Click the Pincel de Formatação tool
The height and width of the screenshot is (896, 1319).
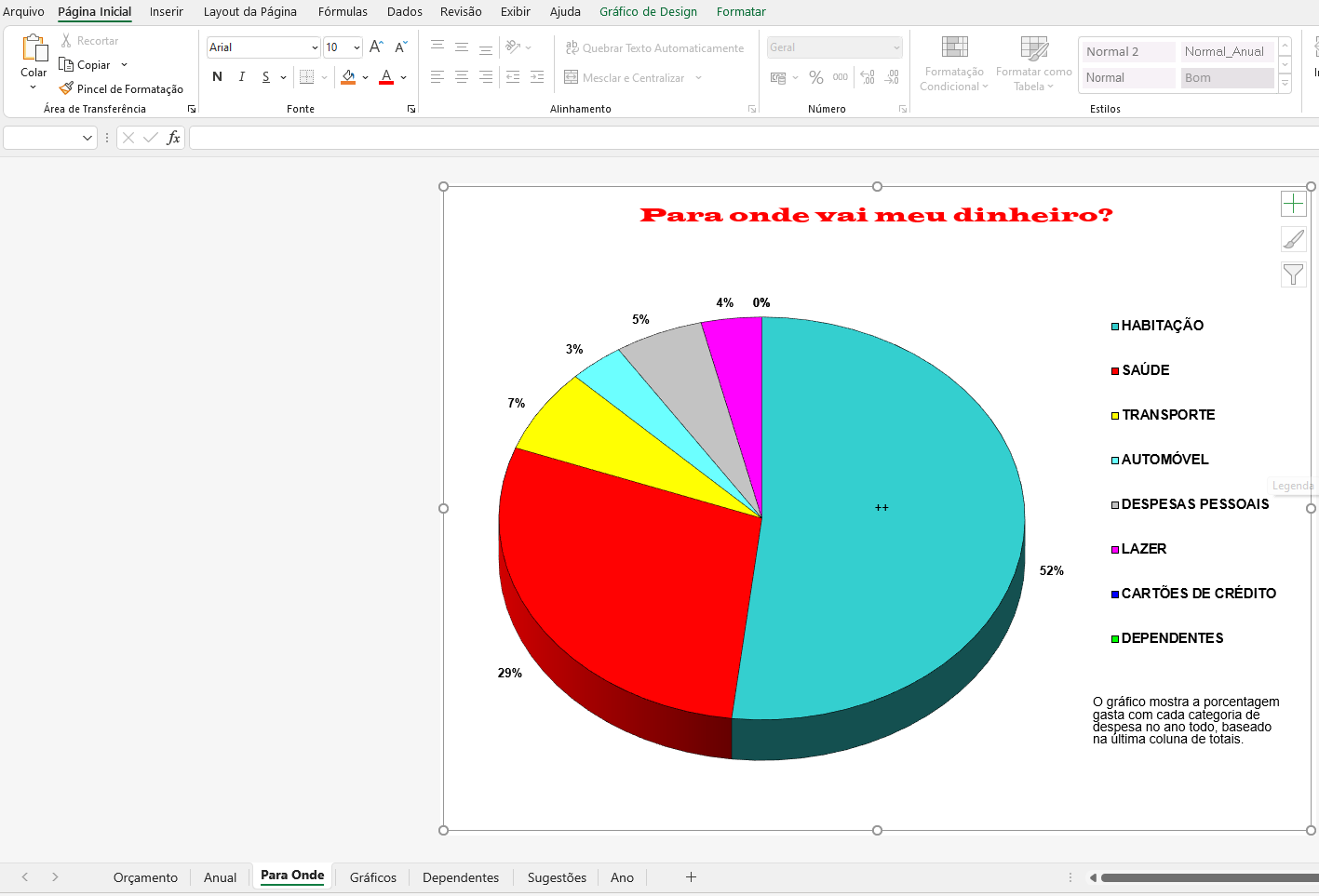(x=121, y=89)
